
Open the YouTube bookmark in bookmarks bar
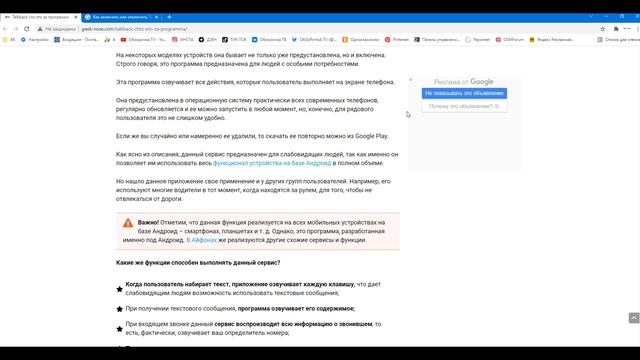tap(143, 40)
